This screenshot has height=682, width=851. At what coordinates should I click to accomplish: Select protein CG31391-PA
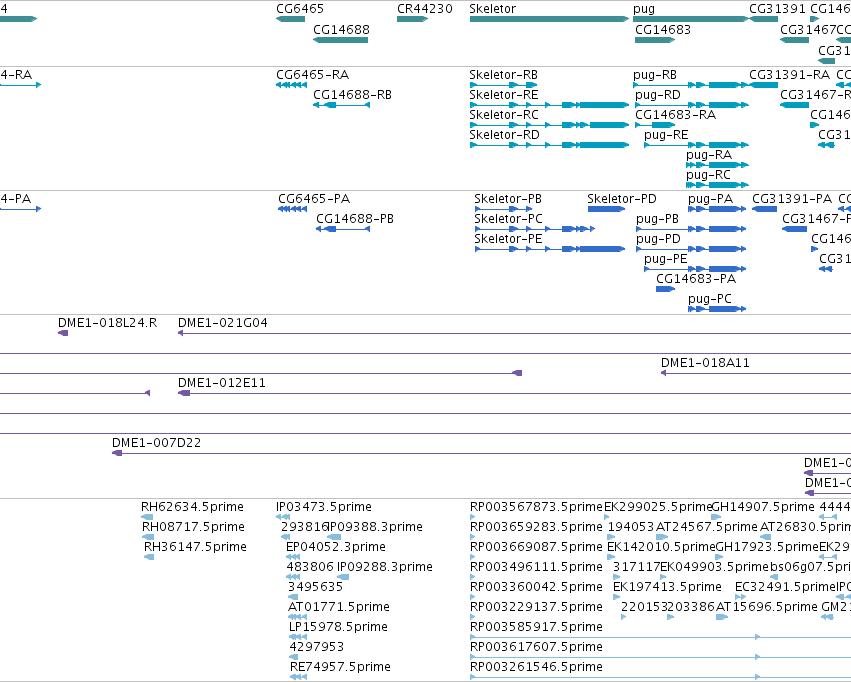pos(764,209)
